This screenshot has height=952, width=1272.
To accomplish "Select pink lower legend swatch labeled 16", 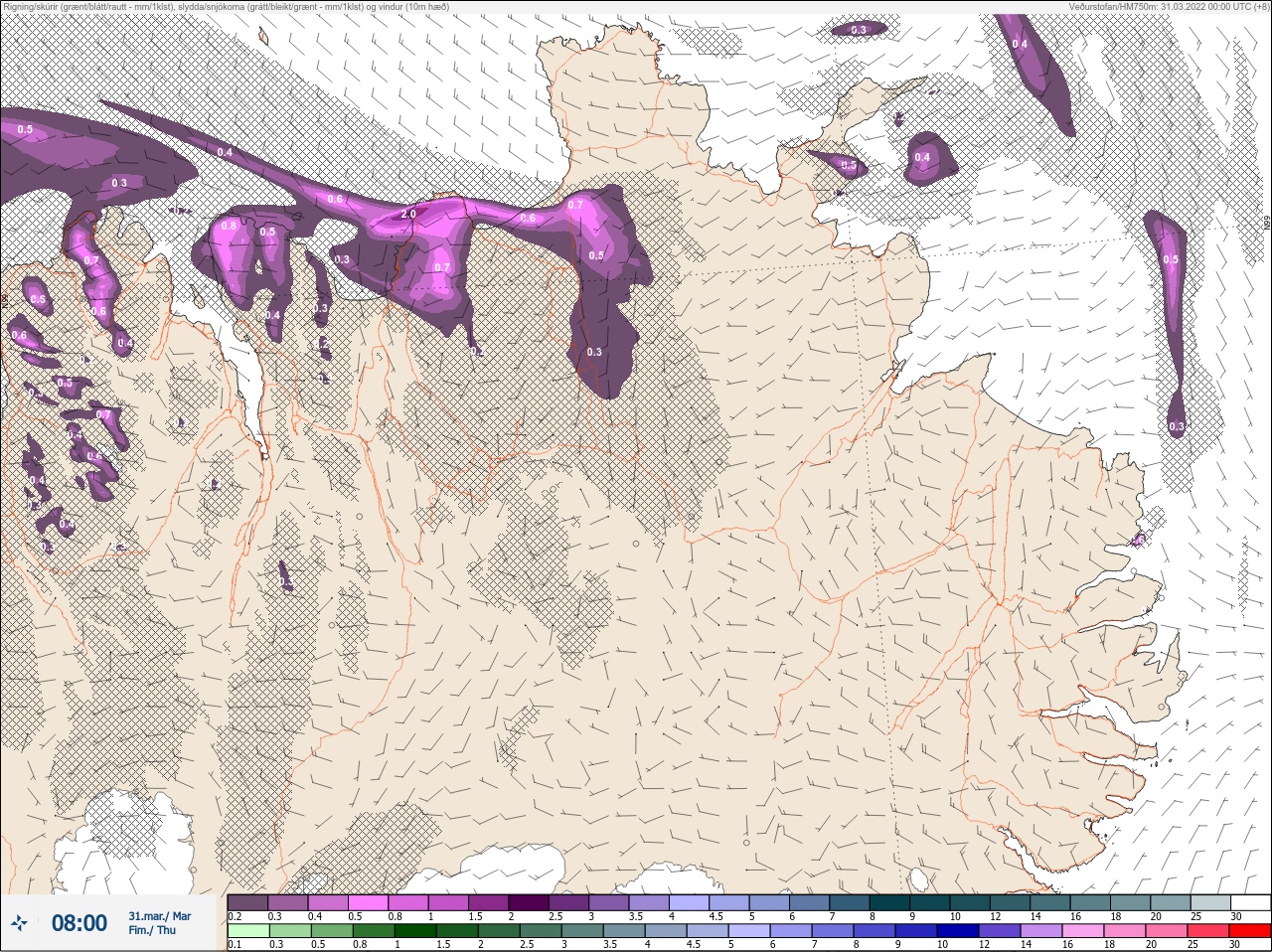I will click(x=1083, y=930).
